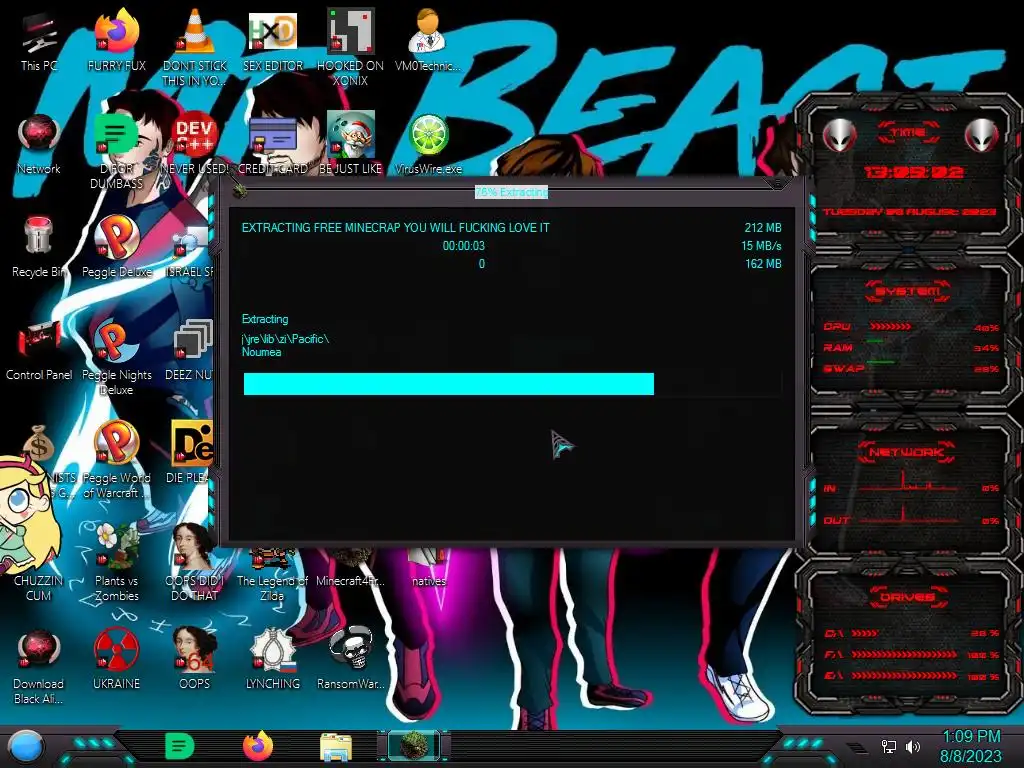Click the SYSTEM widget header
Screen dimensions: 1024x768
[x=908, y=291]
